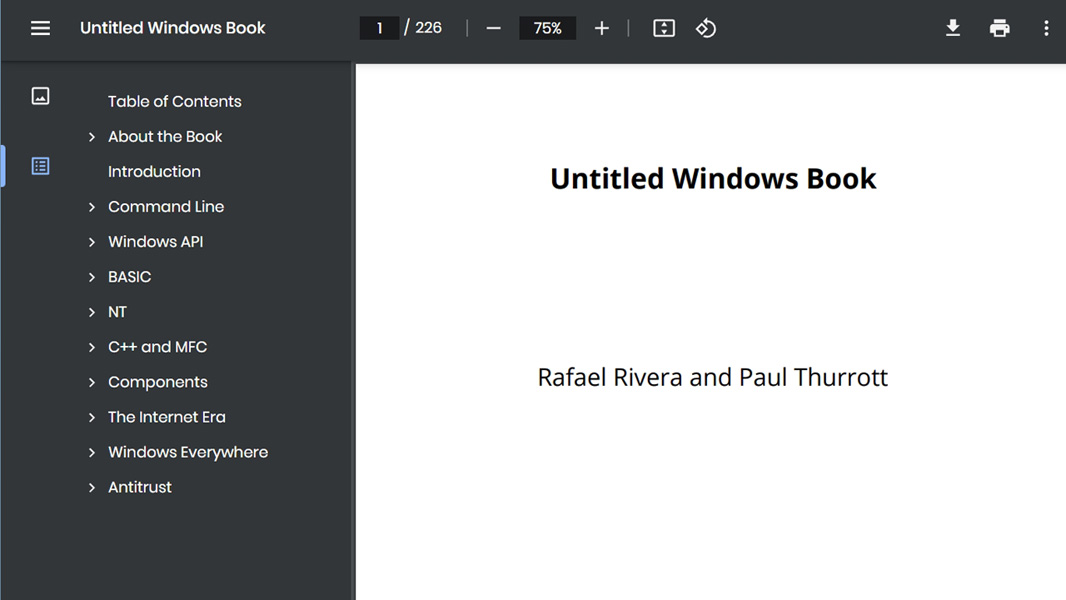The height and width of the screenshot is (600, 1066).
Task: Print the document using the printer icon
Action: [999, 28]
